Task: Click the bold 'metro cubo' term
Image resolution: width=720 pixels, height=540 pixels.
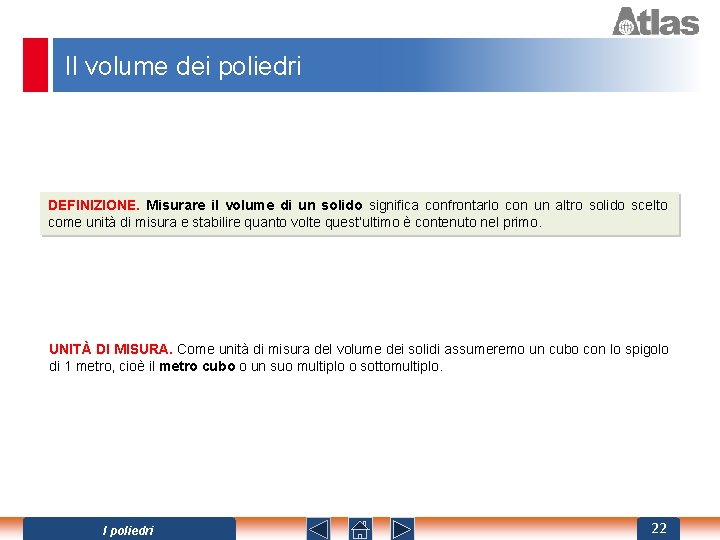Action: [197, 366]
